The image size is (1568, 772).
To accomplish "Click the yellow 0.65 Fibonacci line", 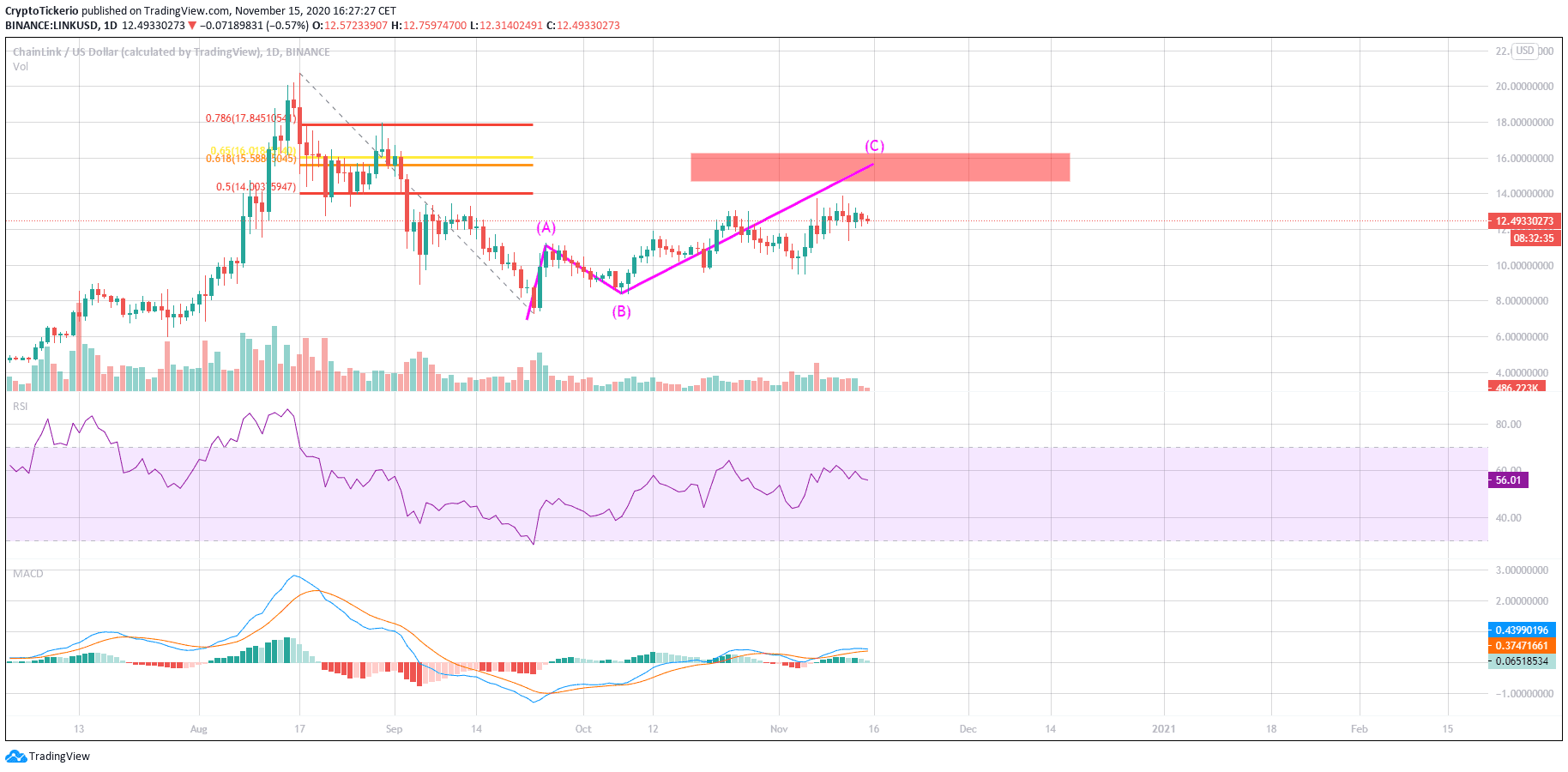I will (416, 157).
